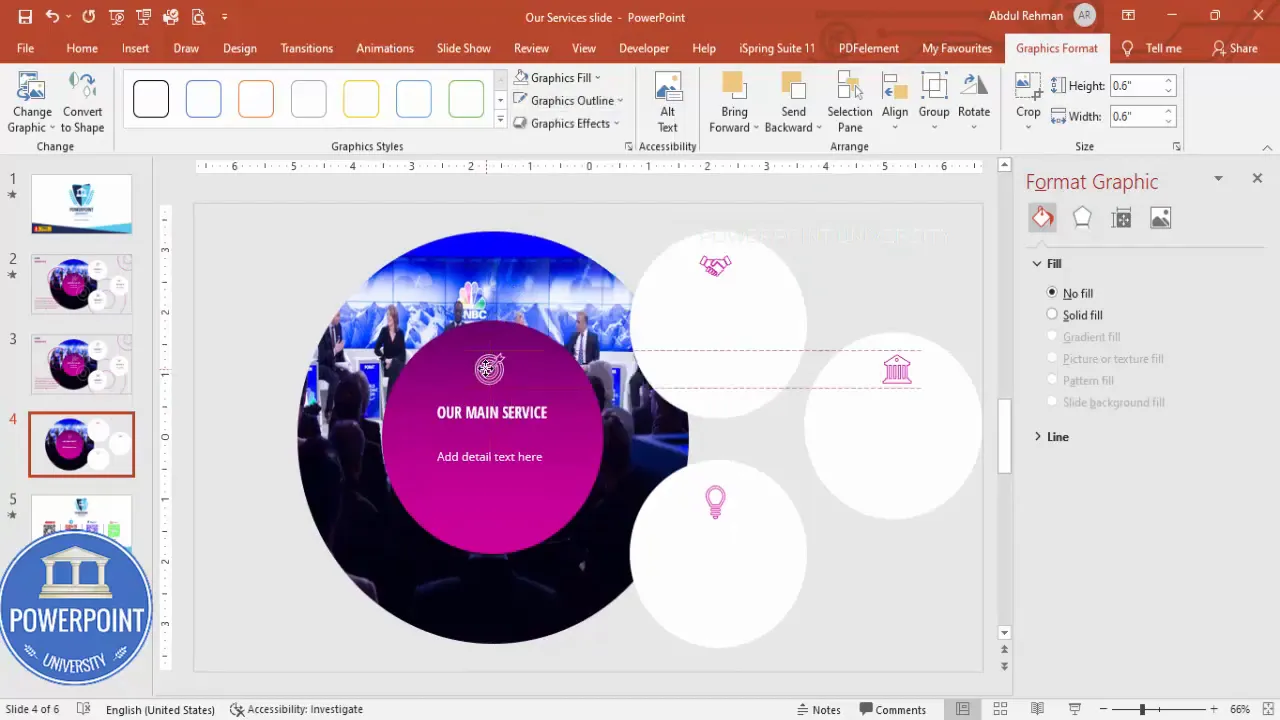Select Effects pentagon icon in Format Graphic
The height and width of the screenshot is (720, 1280).
click(x=1082, y=218)
